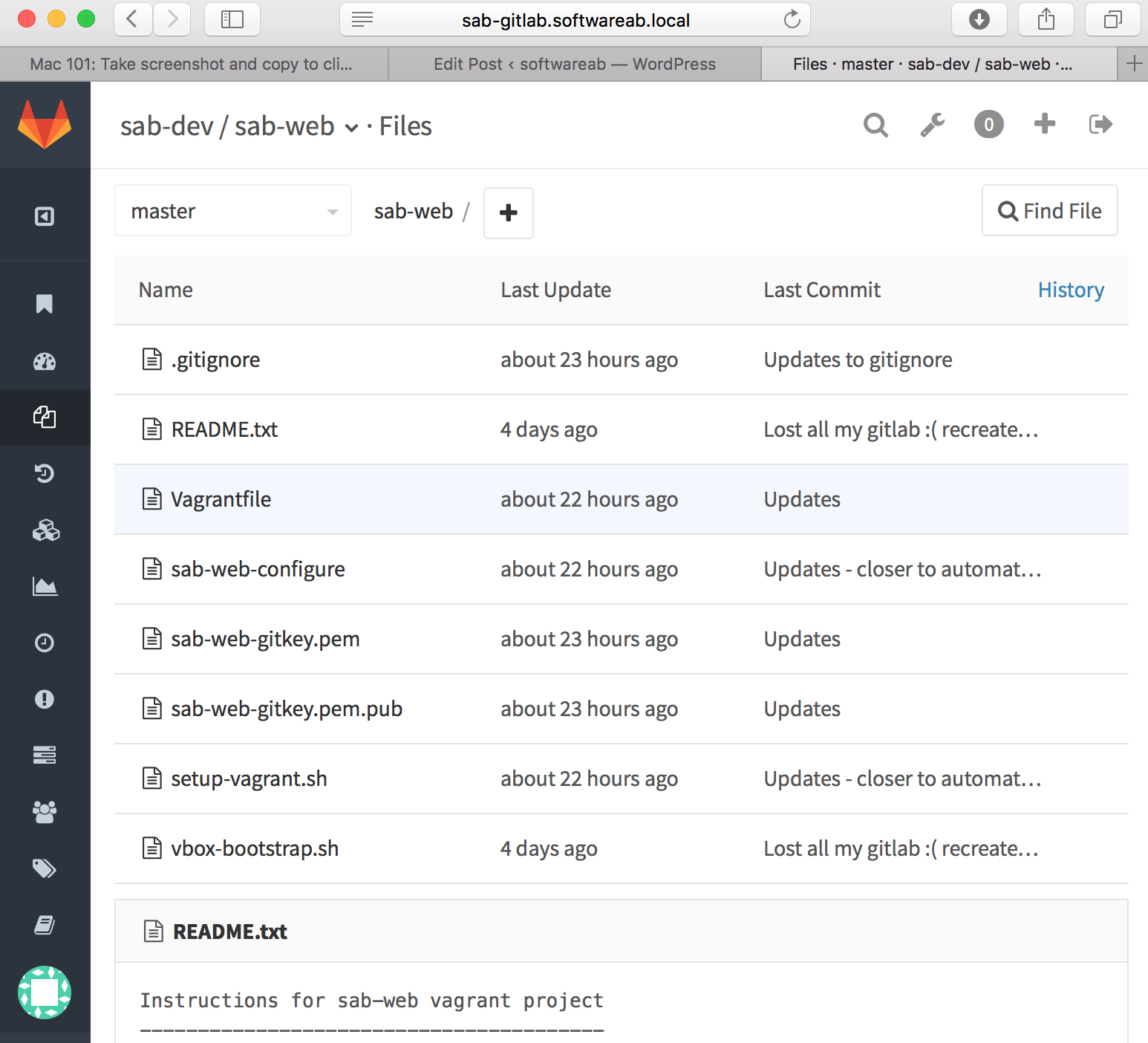Open the Labels tags icon in sidebar

(x=45, y=868)
